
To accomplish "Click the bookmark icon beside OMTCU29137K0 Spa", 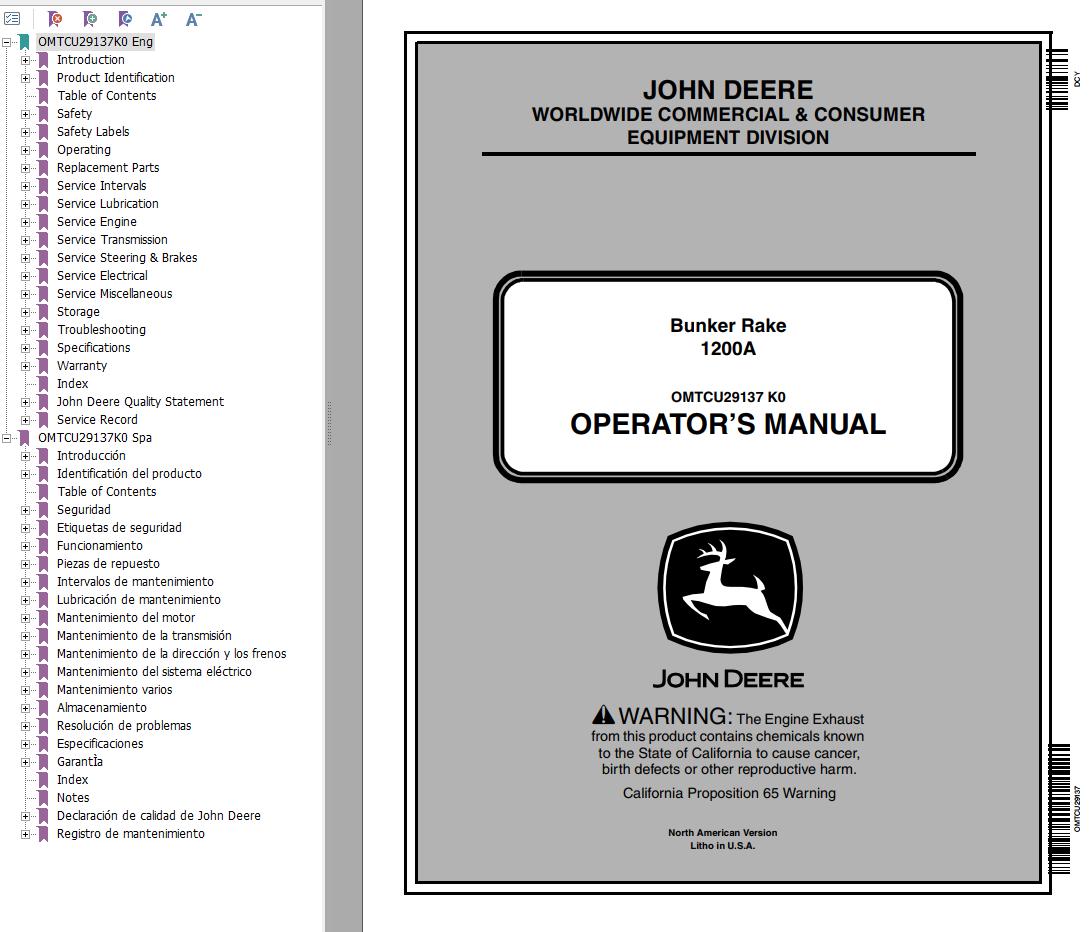I will pyautogui.click(x=24, y=438).
